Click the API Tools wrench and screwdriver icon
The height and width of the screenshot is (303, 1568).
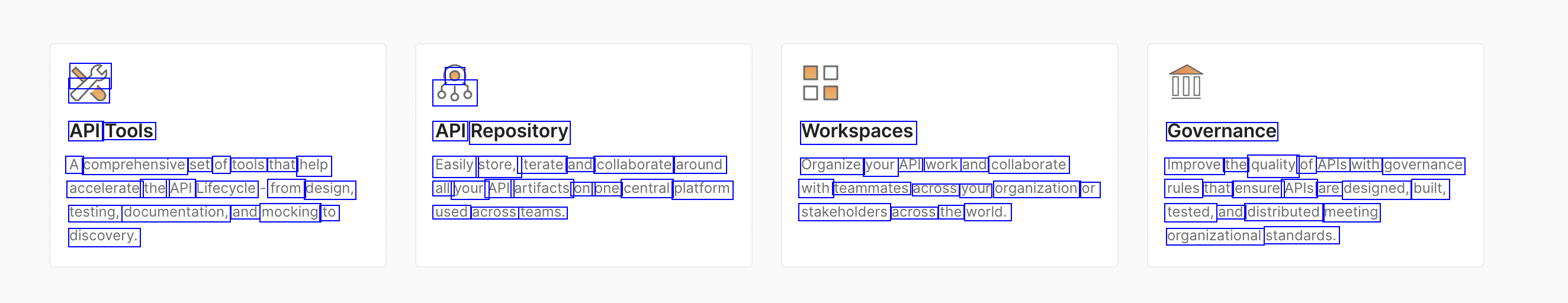point(89,83)
